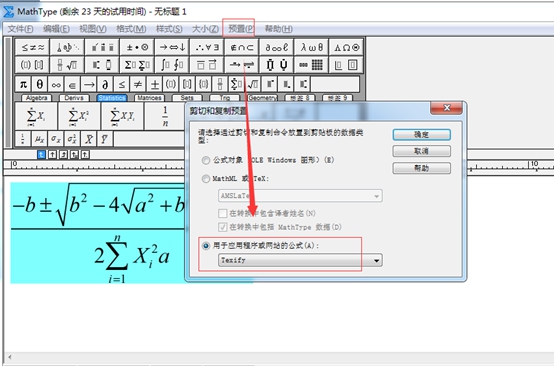Insert the pi symbol from small bar

point(23,84)
